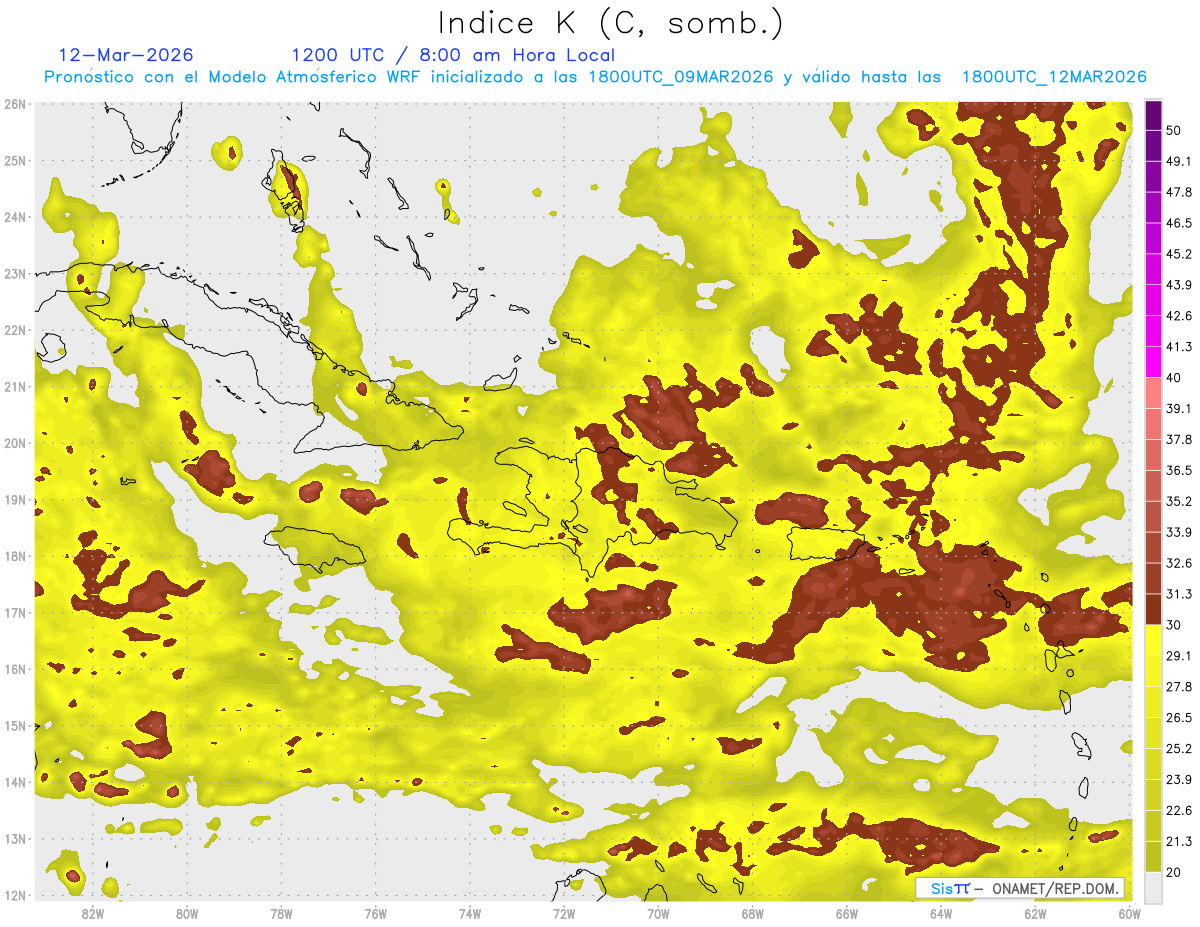The image size is (1200, 927).
Task: Click the "68W" longitude label
Action: pyautogui.click(x=752, y=913)
